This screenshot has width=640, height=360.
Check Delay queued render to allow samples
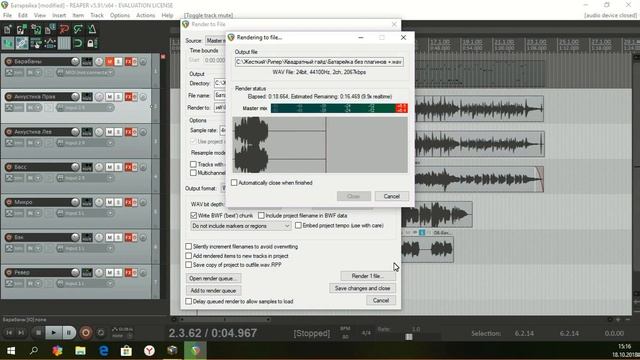[x=189, y=301]
